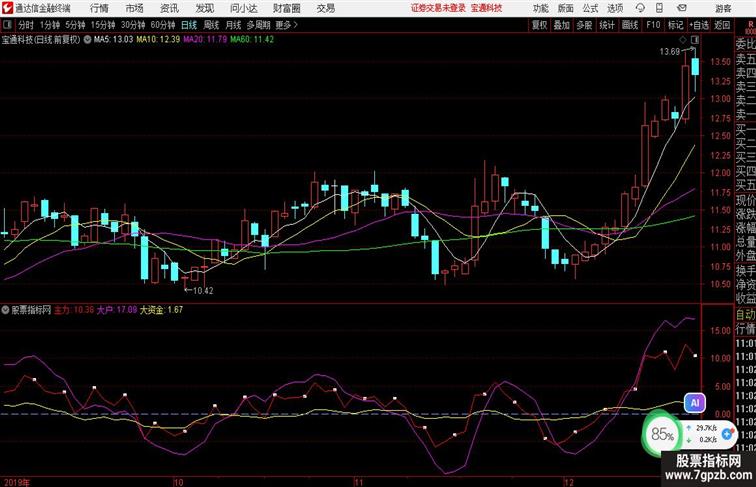
Task: Open the F10 company info button
Action: (653, 25)
